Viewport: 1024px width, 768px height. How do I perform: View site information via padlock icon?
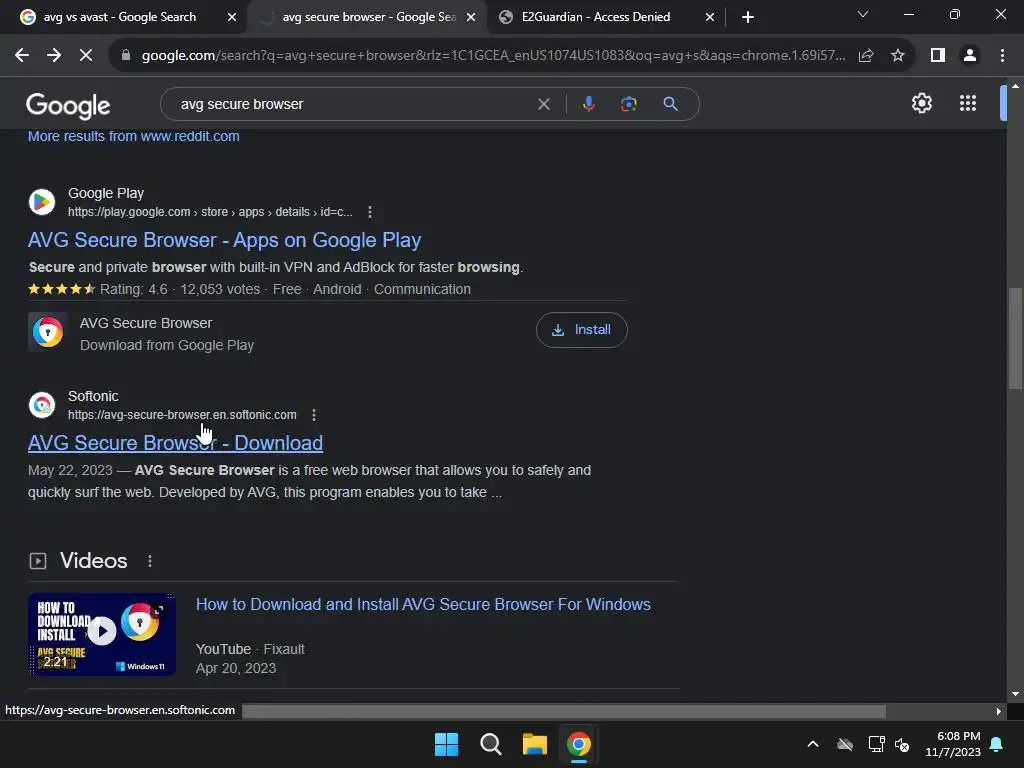pos(126,56)
